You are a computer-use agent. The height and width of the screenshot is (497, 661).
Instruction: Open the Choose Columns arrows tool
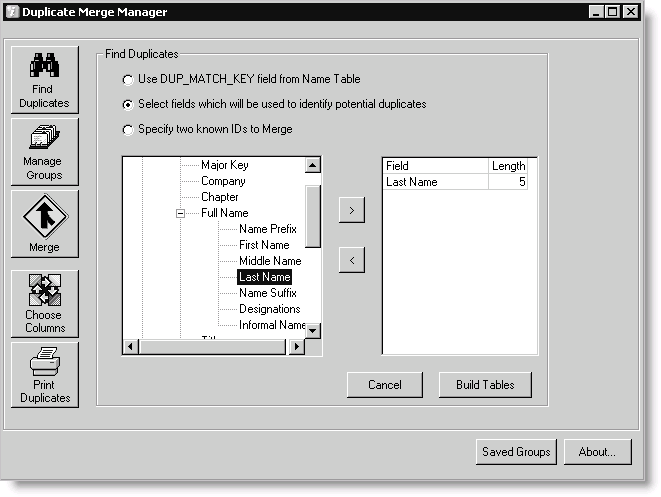click(45, 304)
